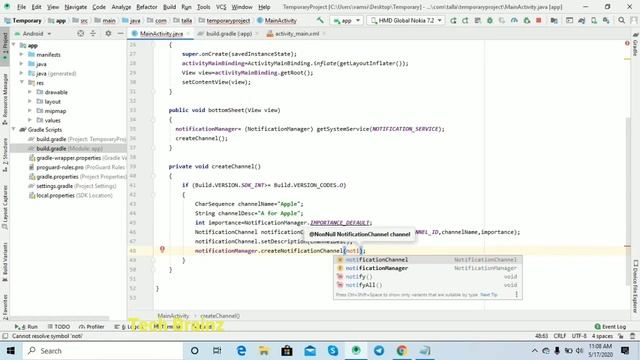Click the Next Tip link in completion popup
Viewport: 640px width, 360px height.
(489, 295)
